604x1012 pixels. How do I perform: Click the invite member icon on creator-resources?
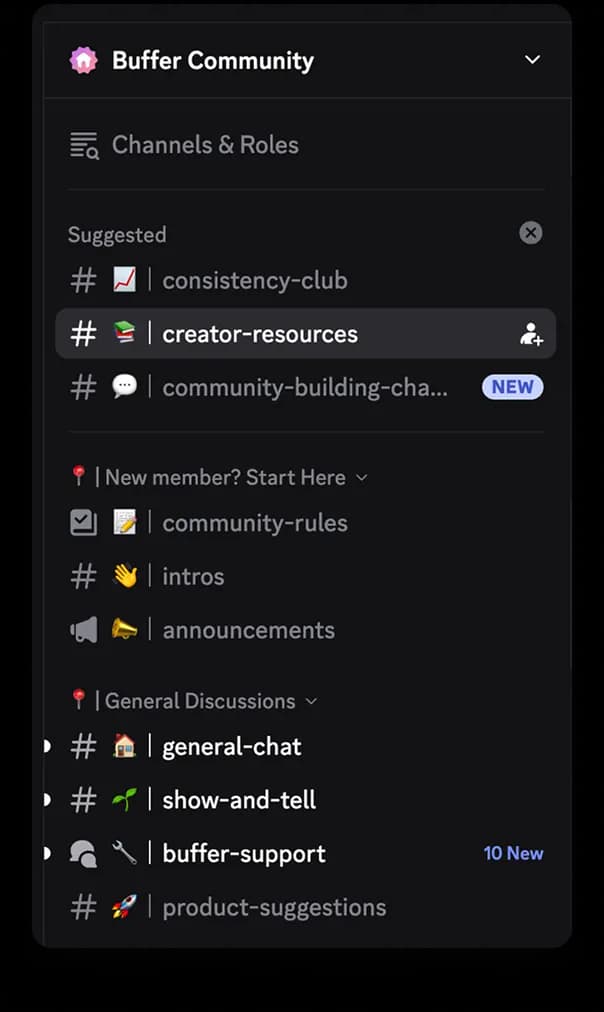[530, 333]
